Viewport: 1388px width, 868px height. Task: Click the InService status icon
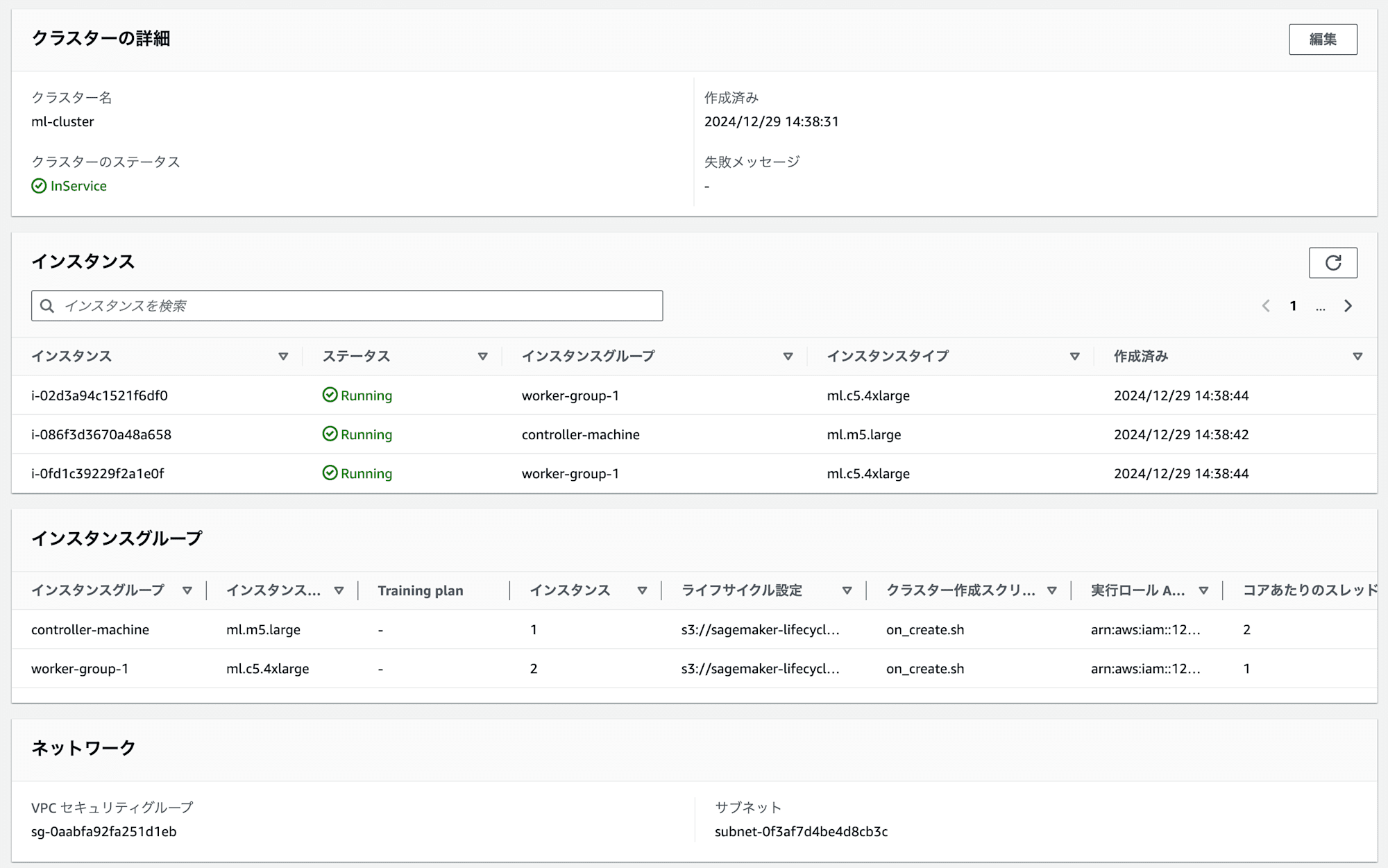[39, 186]
